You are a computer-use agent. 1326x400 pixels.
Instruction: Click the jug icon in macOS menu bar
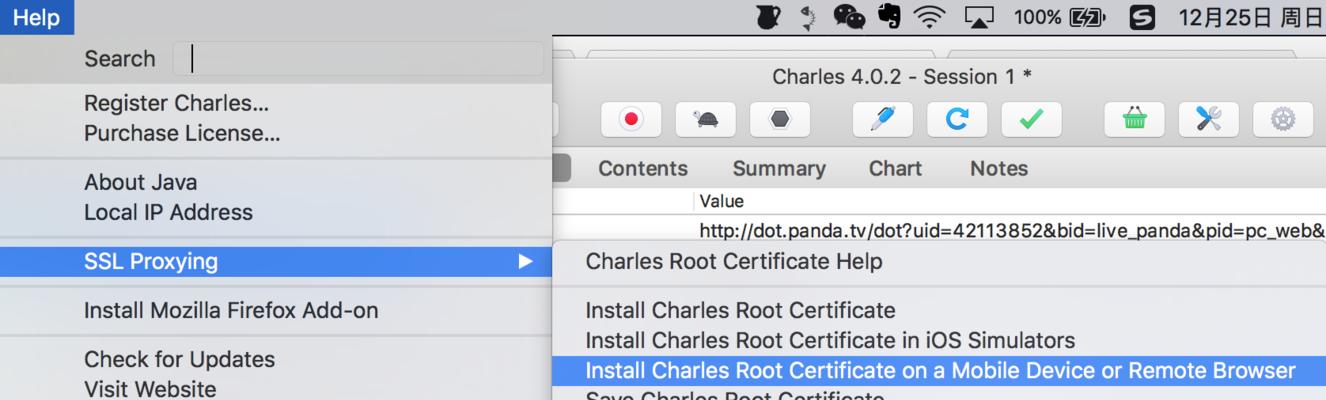click(768, 17)
